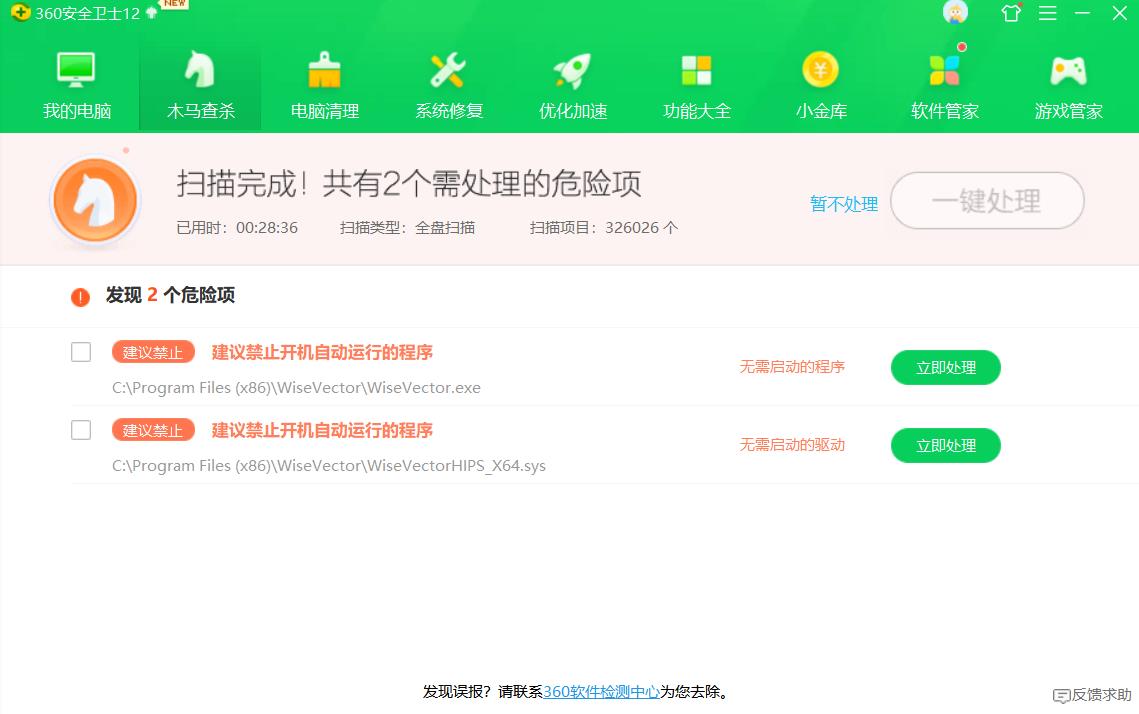Screen dimensions: 1139x714
Task: Click the 360安全卫士12 title text
Action: (x=87, y=13)
